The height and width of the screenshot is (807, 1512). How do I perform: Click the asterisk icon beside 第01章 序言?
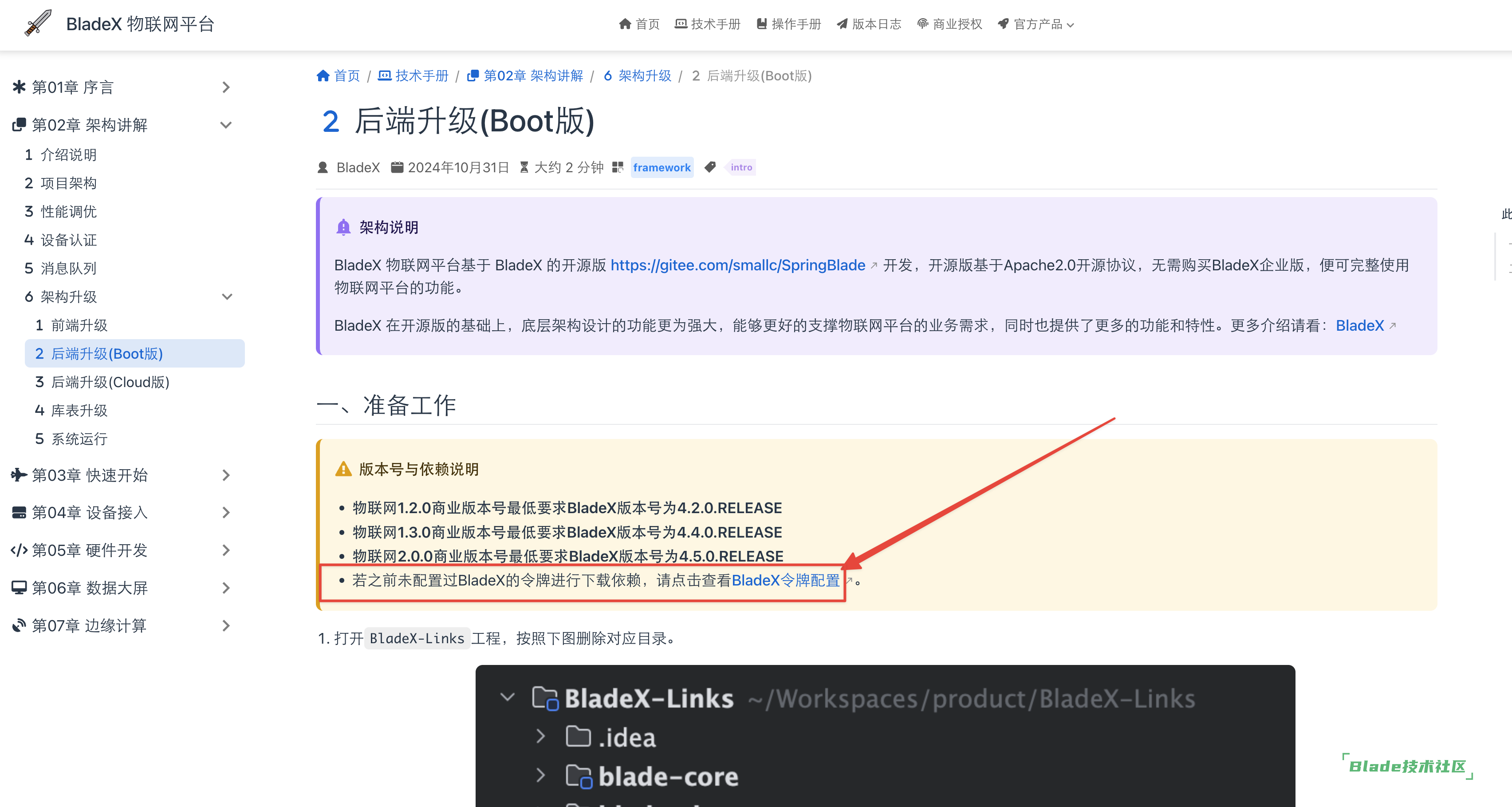pos(19,87)
